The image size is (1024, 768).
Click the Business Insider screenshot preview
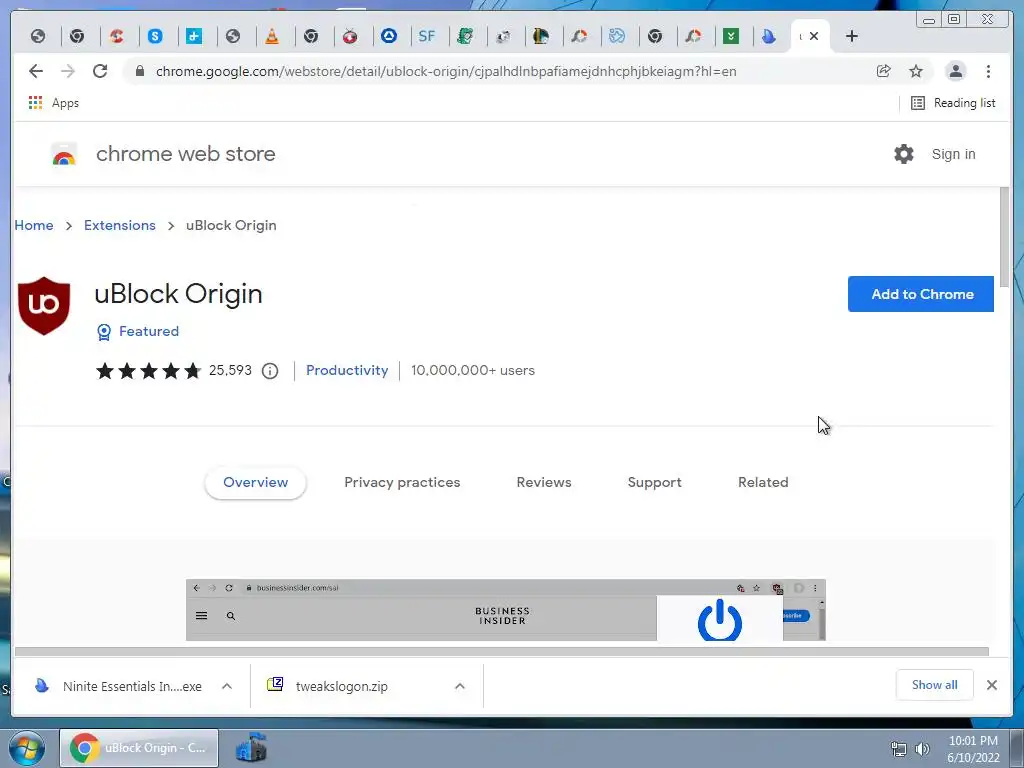coord(505,609)
